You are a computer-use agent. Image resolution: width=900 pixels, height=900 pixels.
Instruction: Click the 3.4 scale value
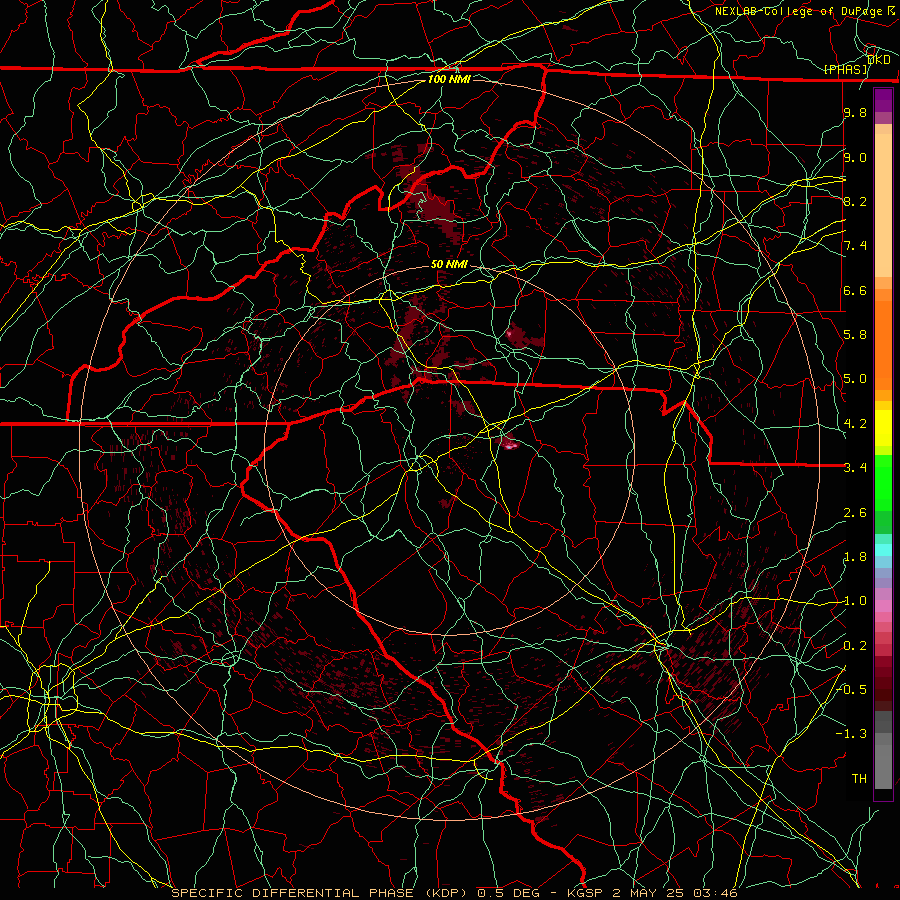click(855, 468)
